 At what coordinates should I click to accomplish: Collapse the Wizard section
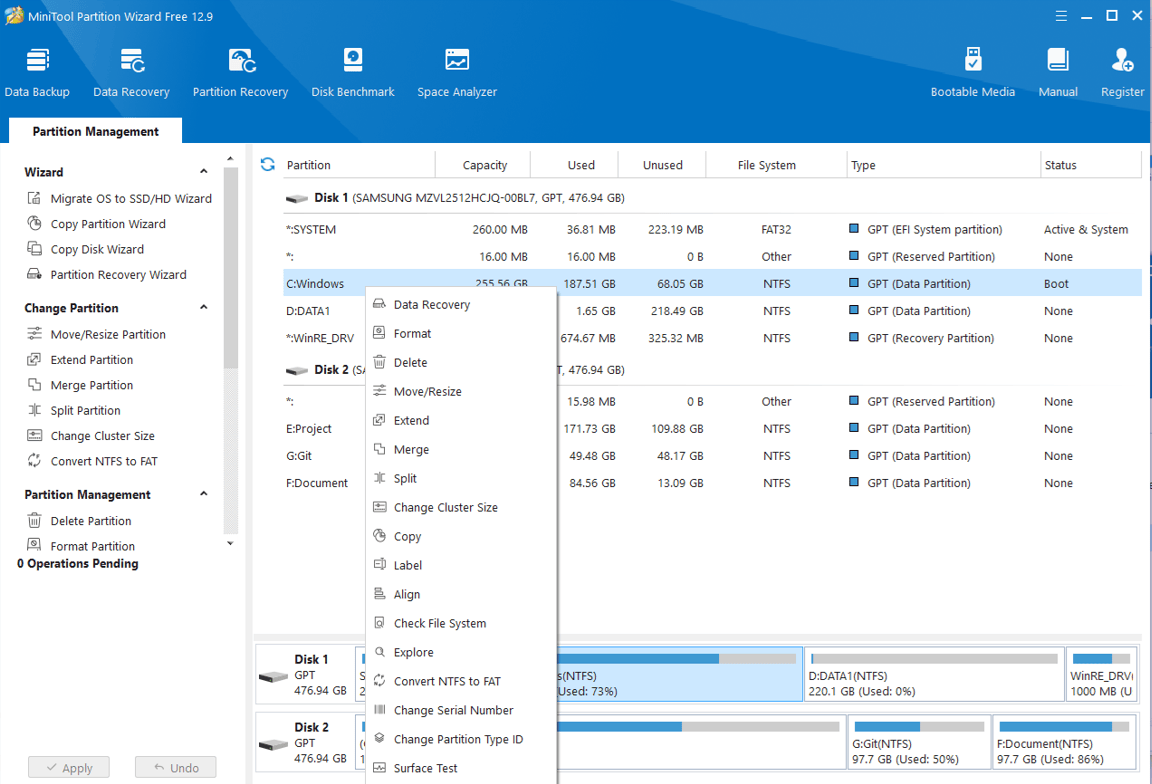click(204, 172)
